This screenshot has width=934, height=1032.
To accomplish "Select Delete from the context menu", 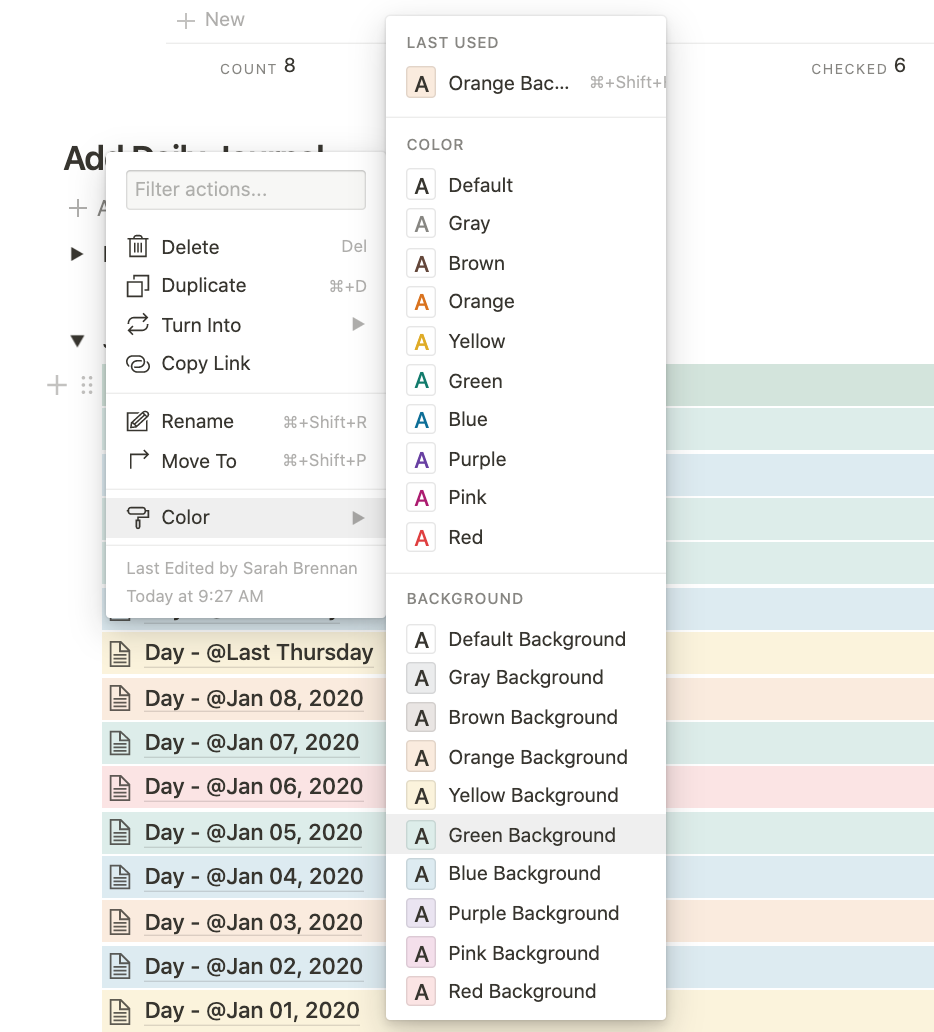I will 246,247.
